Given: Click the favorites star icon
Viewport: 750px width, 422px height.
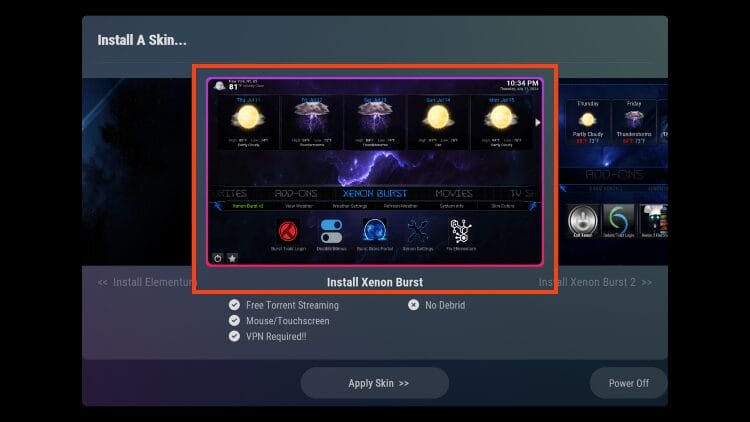Looking at the screenshot, I should point(232,258).
